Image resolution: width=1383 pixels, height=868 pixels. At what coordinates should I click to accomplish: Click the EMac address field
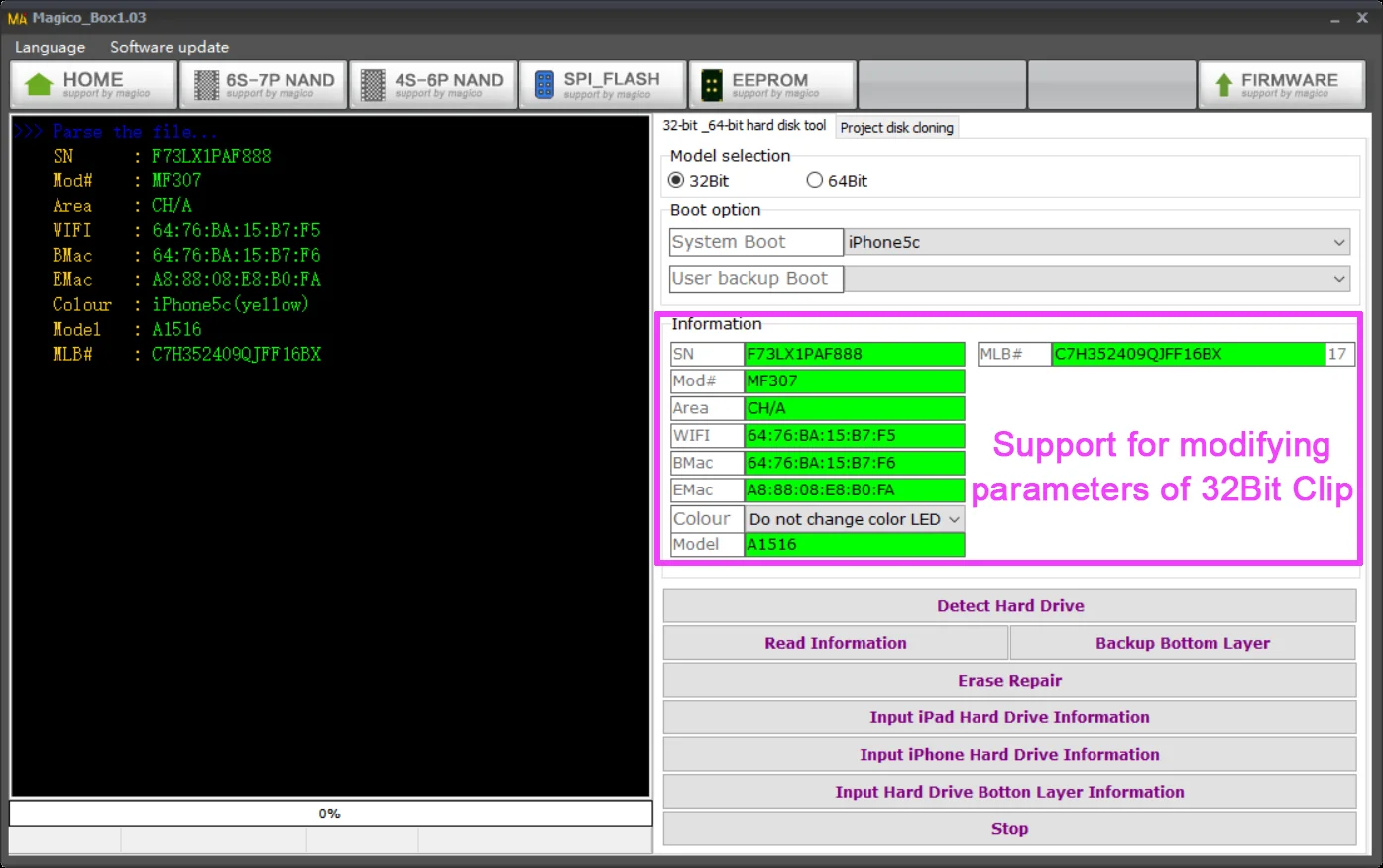(x=855, y=489)
